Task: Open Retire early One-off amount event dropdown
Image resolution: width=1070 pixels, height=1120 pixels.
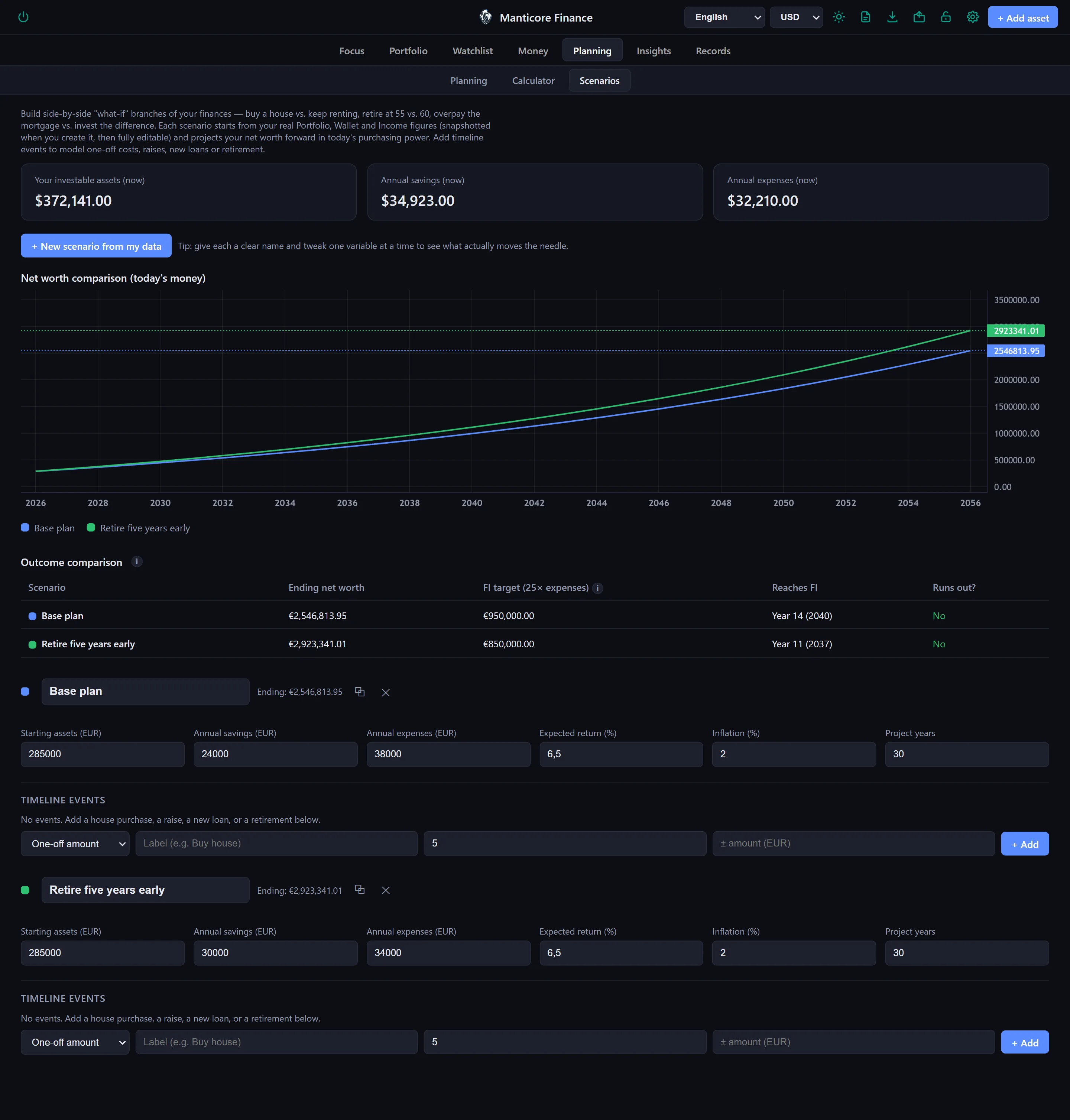Action: point(75,1042)
